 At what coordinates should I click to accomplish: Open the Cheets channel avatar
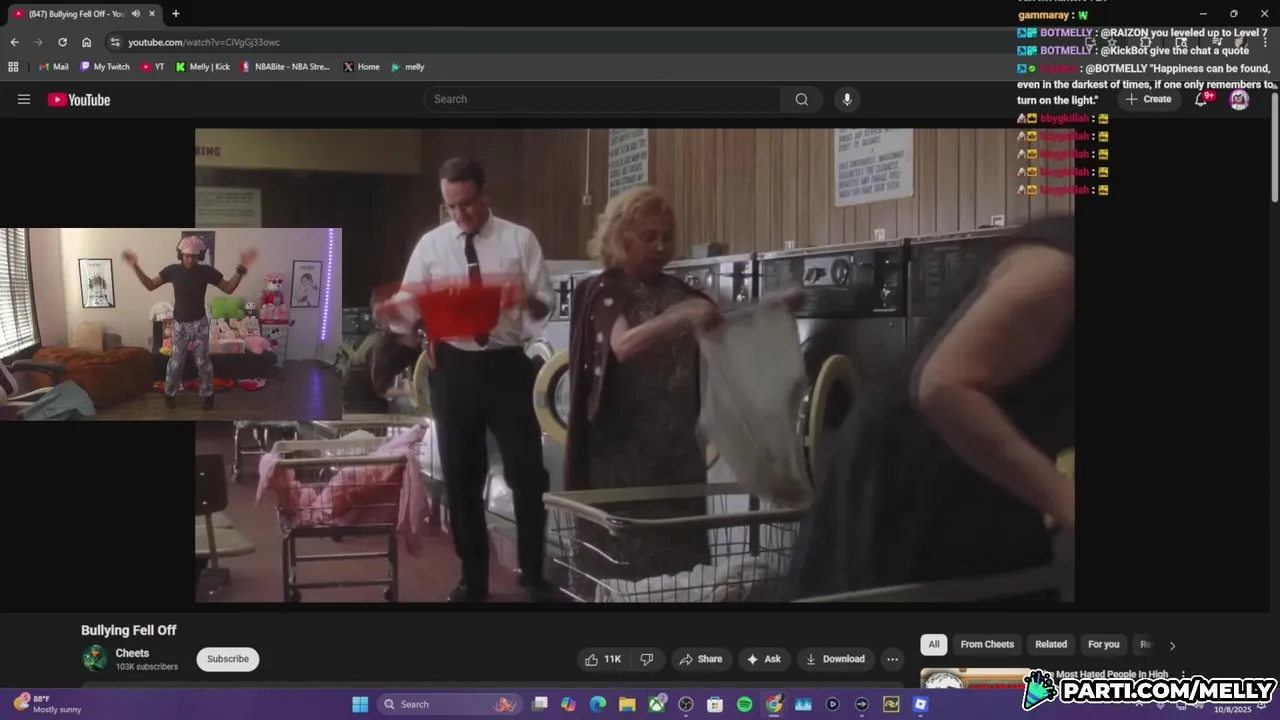click(x=95, y=658)
